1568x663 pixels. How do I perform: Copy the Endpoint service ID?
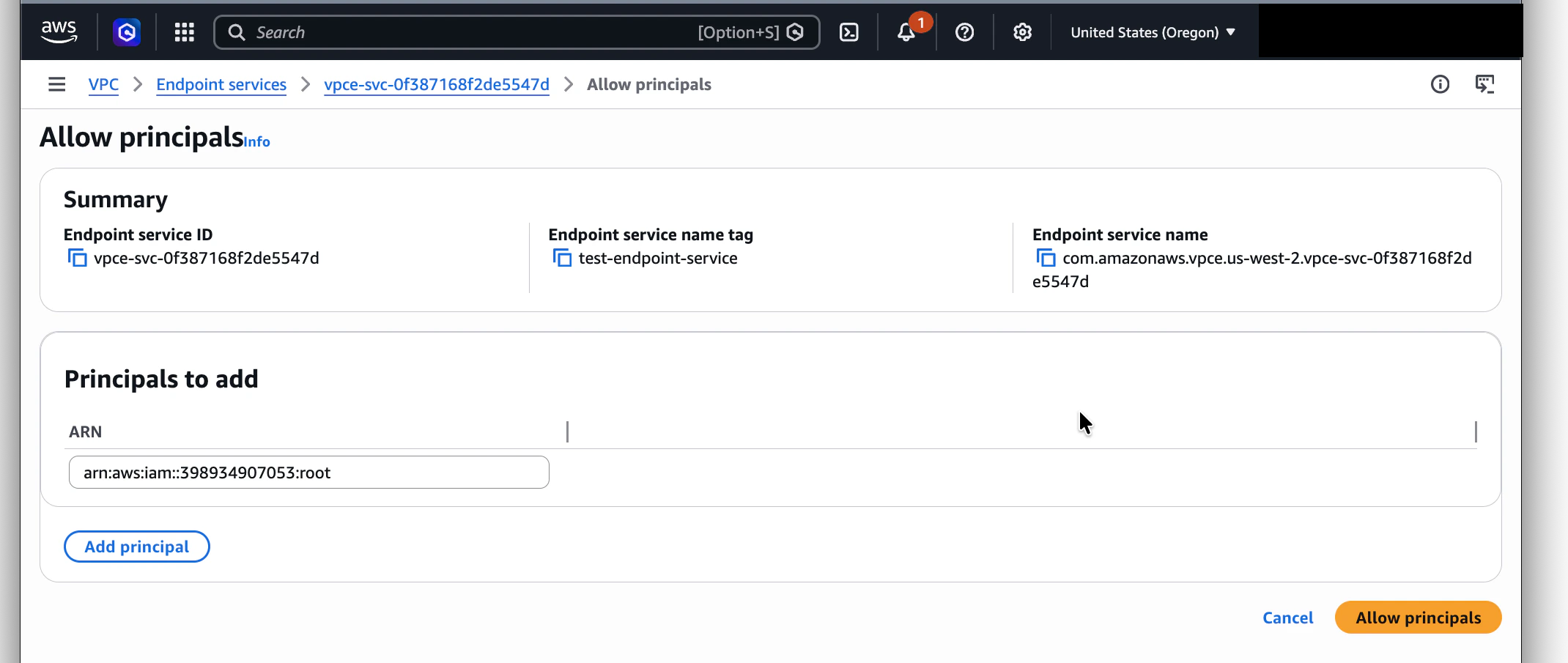coord(77,258)
